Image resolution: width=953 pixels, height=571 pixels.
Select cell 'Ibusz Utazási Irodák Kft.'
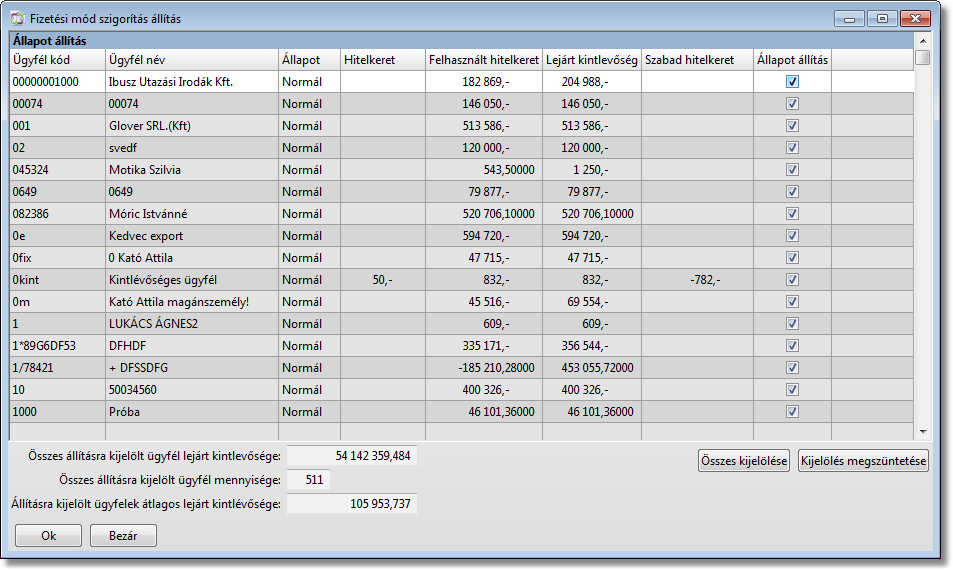191,81
